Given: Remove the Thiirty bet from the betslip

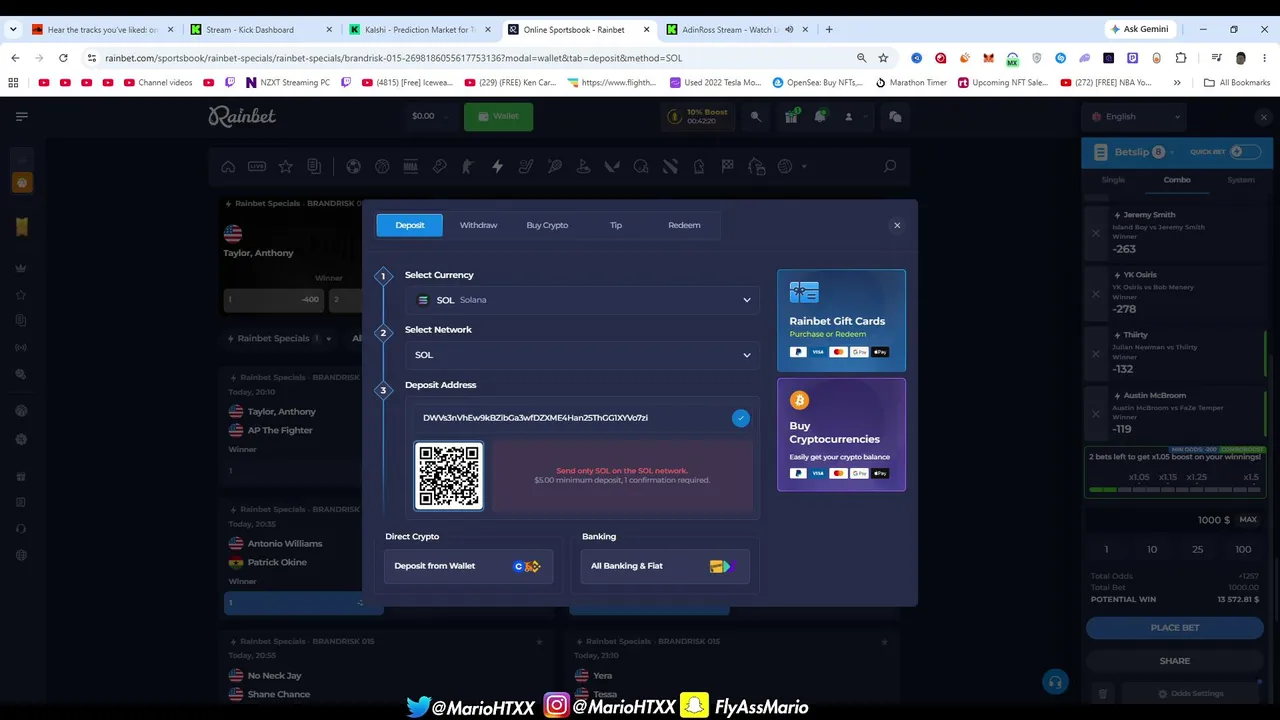Looking at the screenshot, I should (1096, 353).
